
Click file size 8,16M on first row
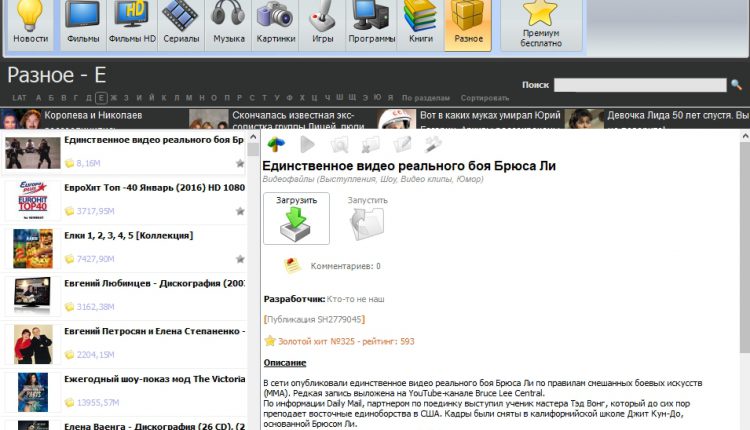[x=88, y=163]
